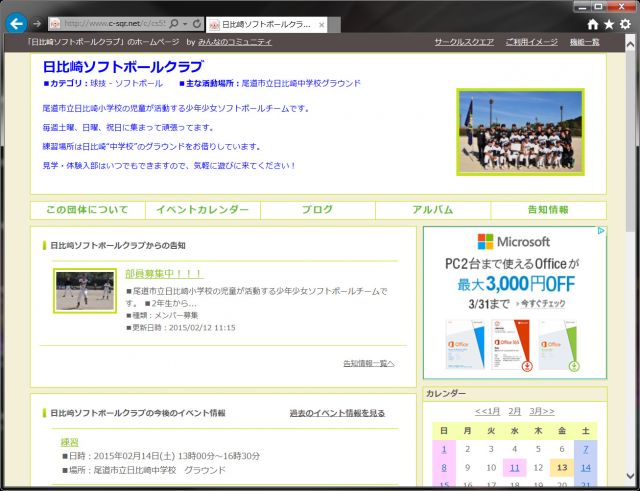Select the ブログ navigation tab
The image size is (640, 491).
coord(317,210)
